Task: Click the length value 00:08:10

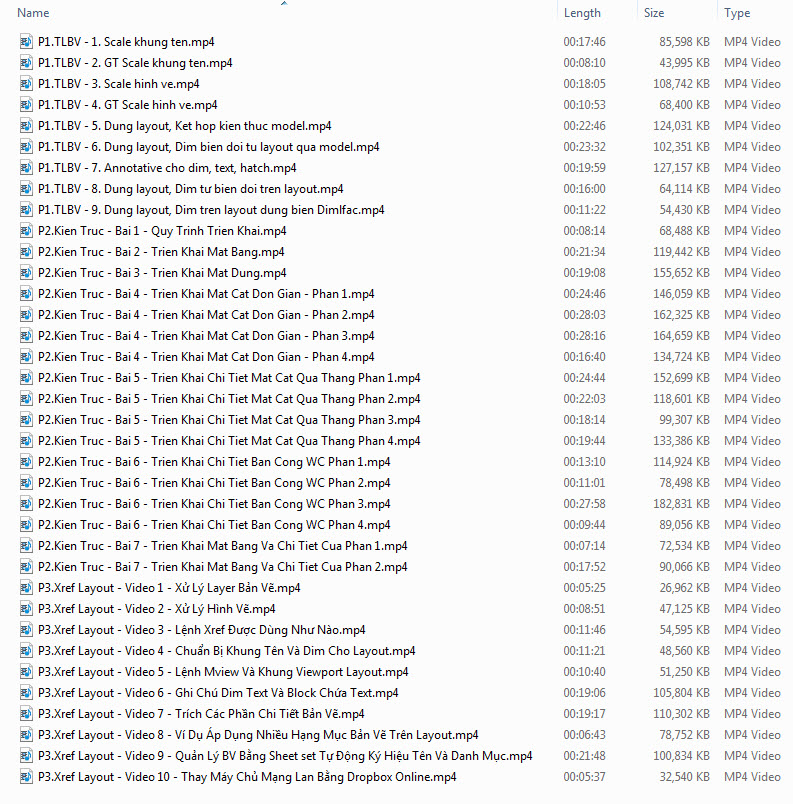Action: pyautogui.click(x=584, y=63)
